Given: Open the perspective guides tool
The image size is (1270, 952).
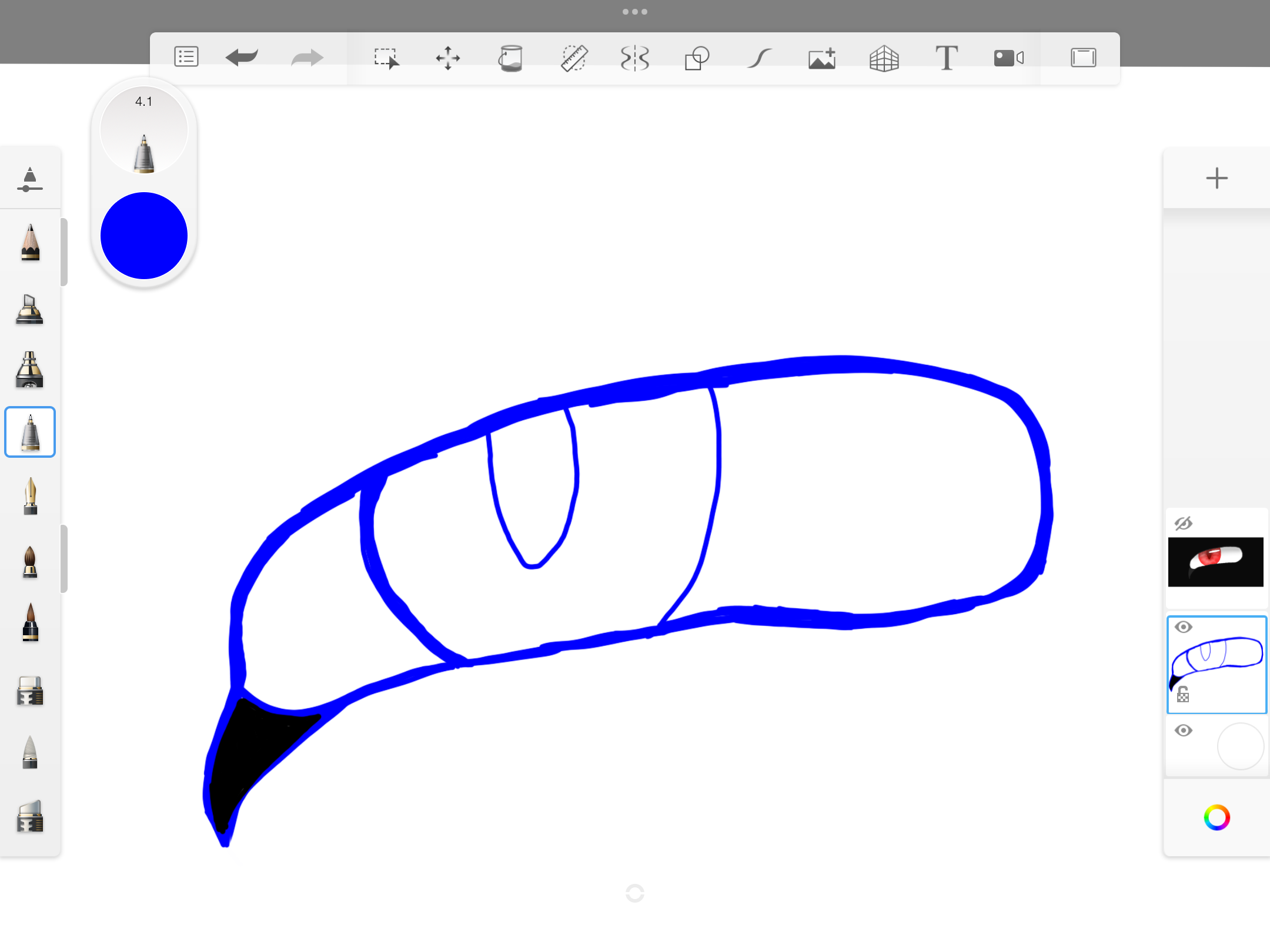Looking at the screenshot, I should (x=884, y=58).
